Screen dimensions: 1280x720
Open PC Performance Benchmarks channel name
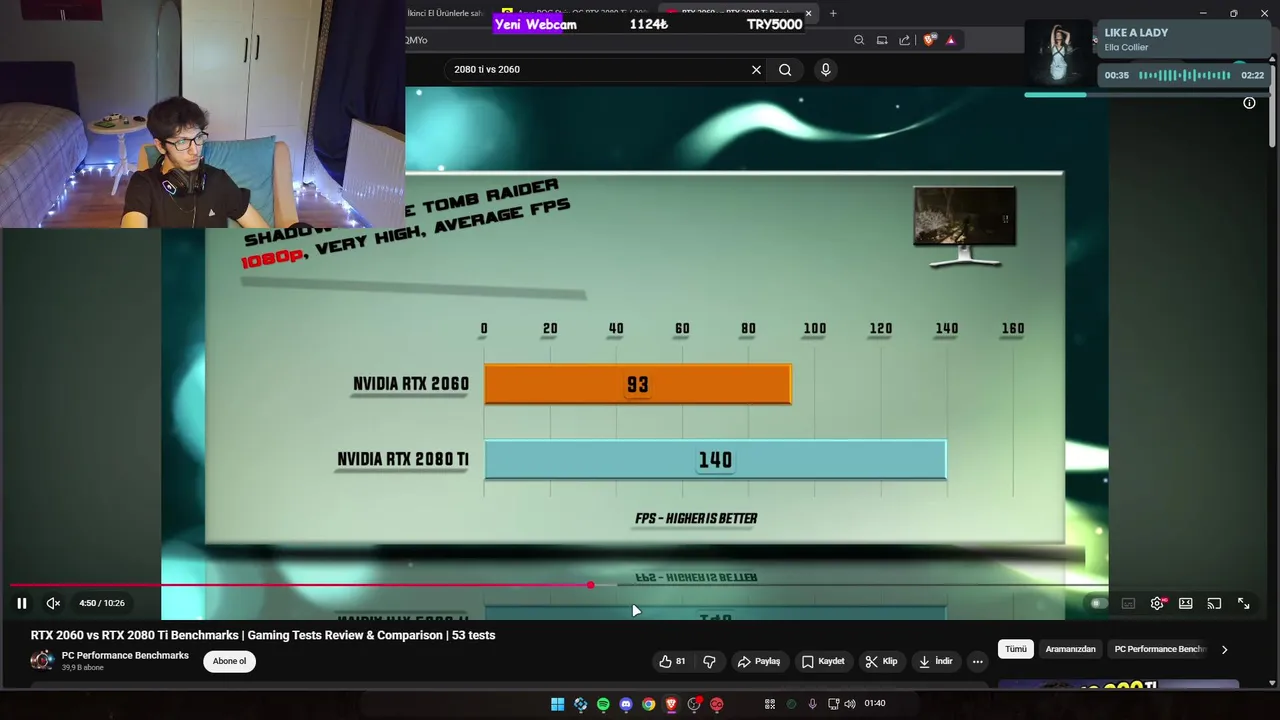pyautogui.click(x=125, y=656)
